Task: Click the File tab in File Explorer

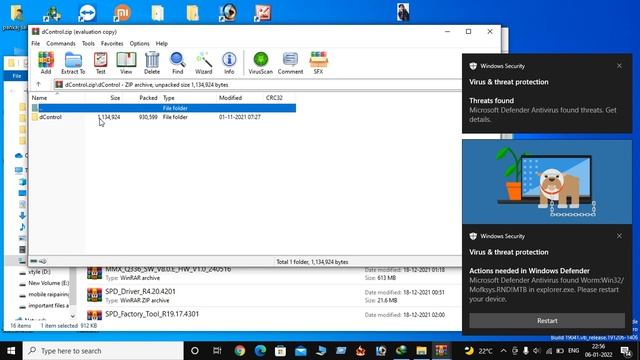Action: [17, 76]
